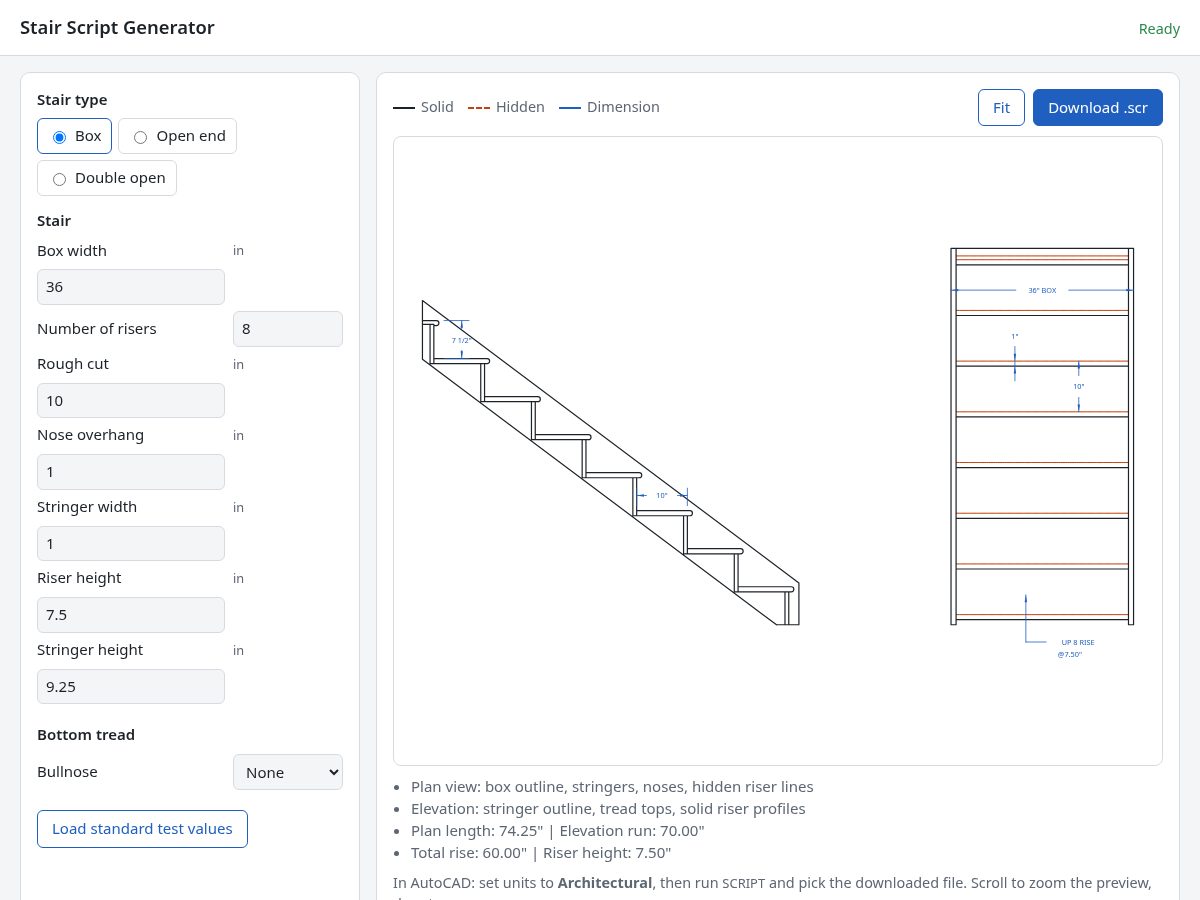Focus the Rough cut input field
Screen dimensions: 1200x900
131,400
